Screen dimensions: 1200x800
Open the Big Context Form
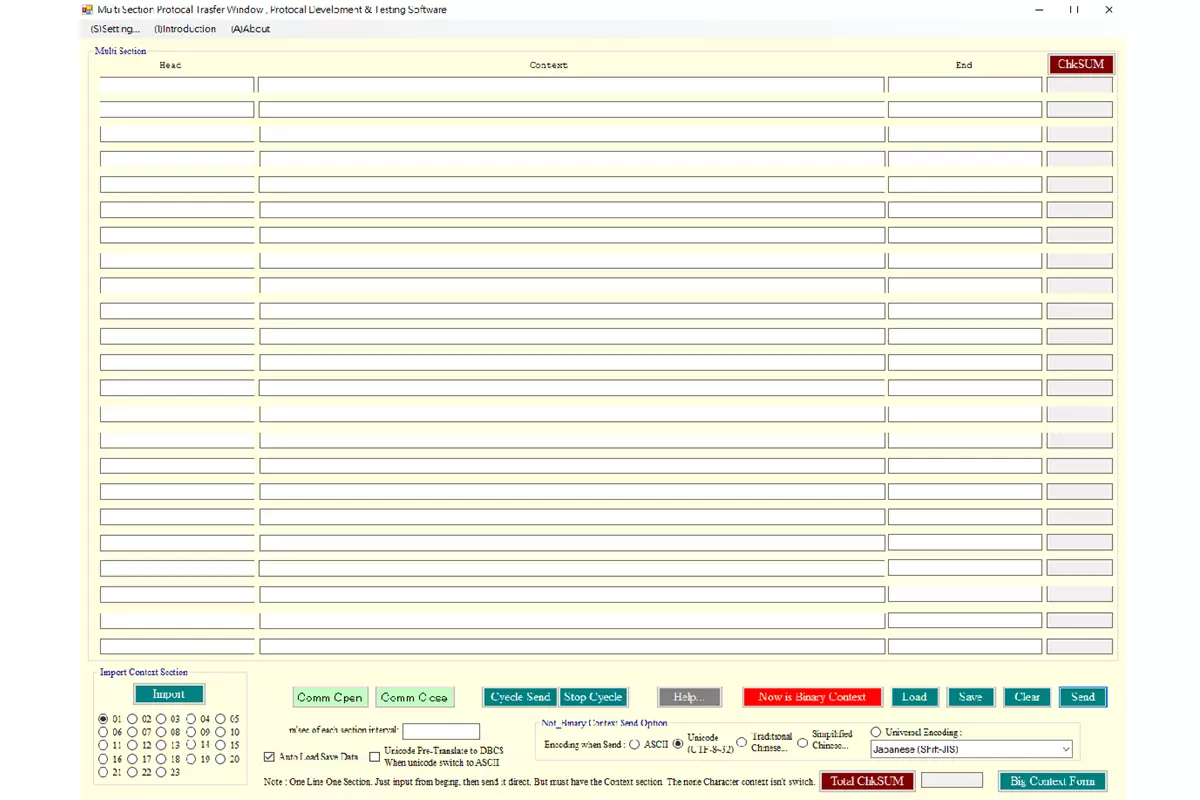(x=1053, y=781)
